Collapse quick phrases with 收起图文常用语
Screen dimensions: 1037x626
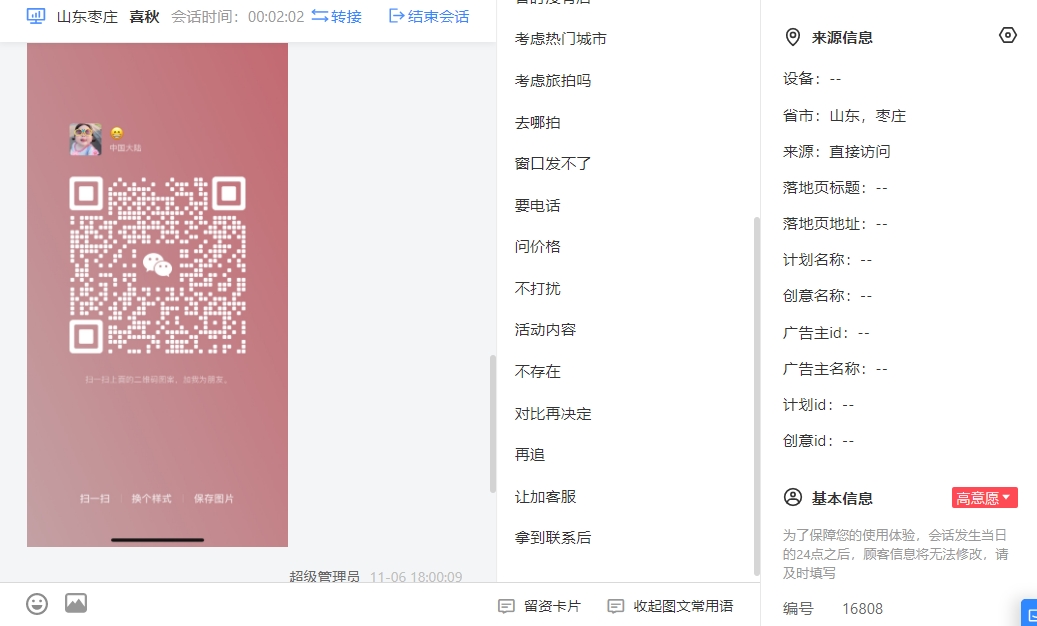[x=670, y=606]
